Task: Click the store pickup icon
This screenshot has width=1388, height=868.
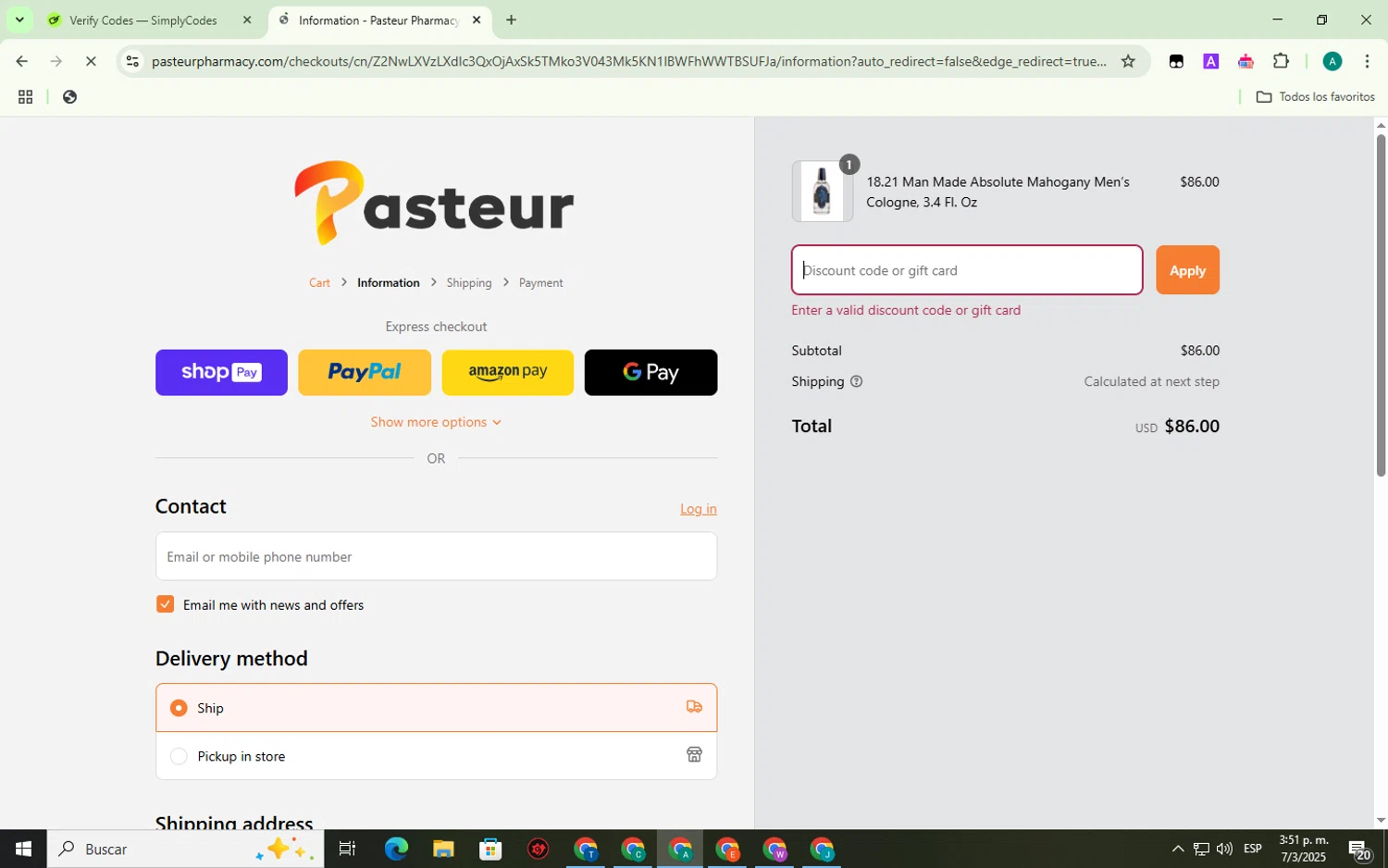Action: pyautogui.click(x=694, y=755)
